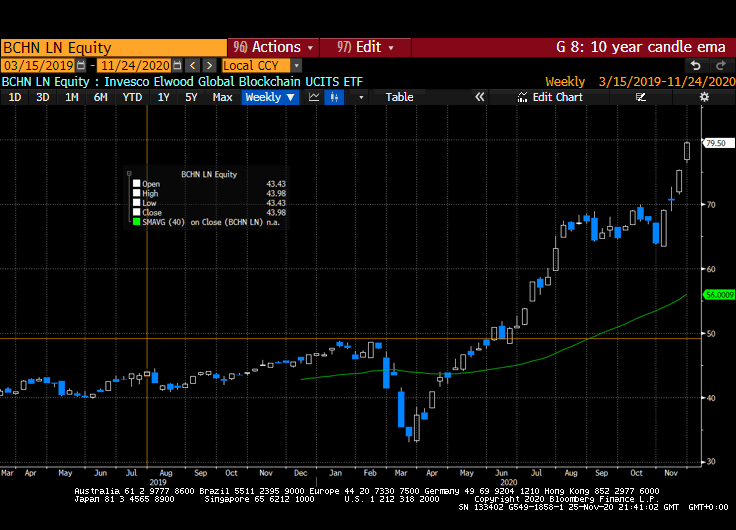Click the 03/15/2019 start date field
The height and width of the screenshot is (530, 736).
pos(39,65)
